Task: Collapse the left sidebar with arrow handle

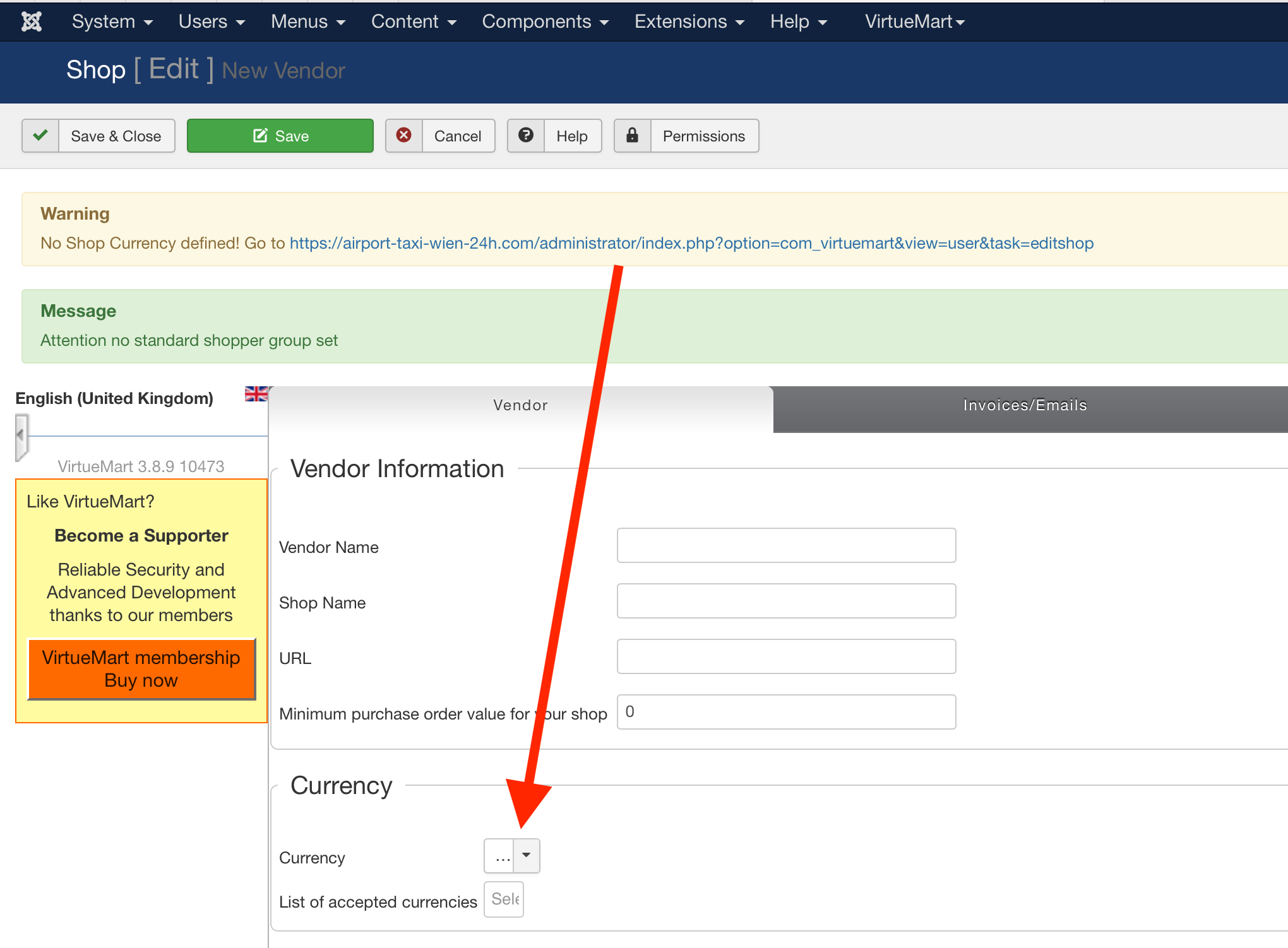Action: (x=21, y=435)
